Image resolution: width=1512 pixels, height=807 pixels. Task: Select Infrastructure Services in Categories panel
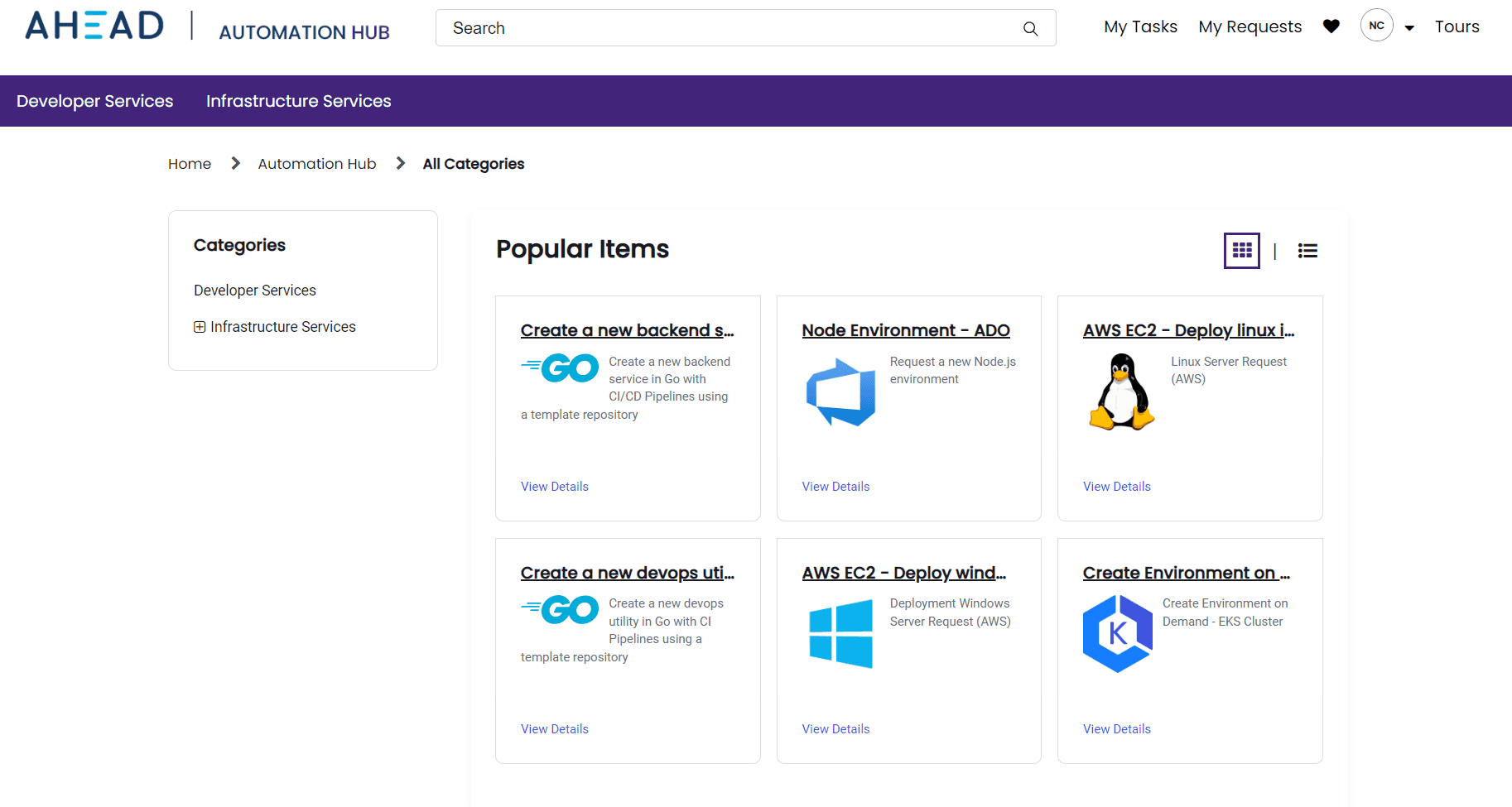pyautogui.click(x=283, y=327)
